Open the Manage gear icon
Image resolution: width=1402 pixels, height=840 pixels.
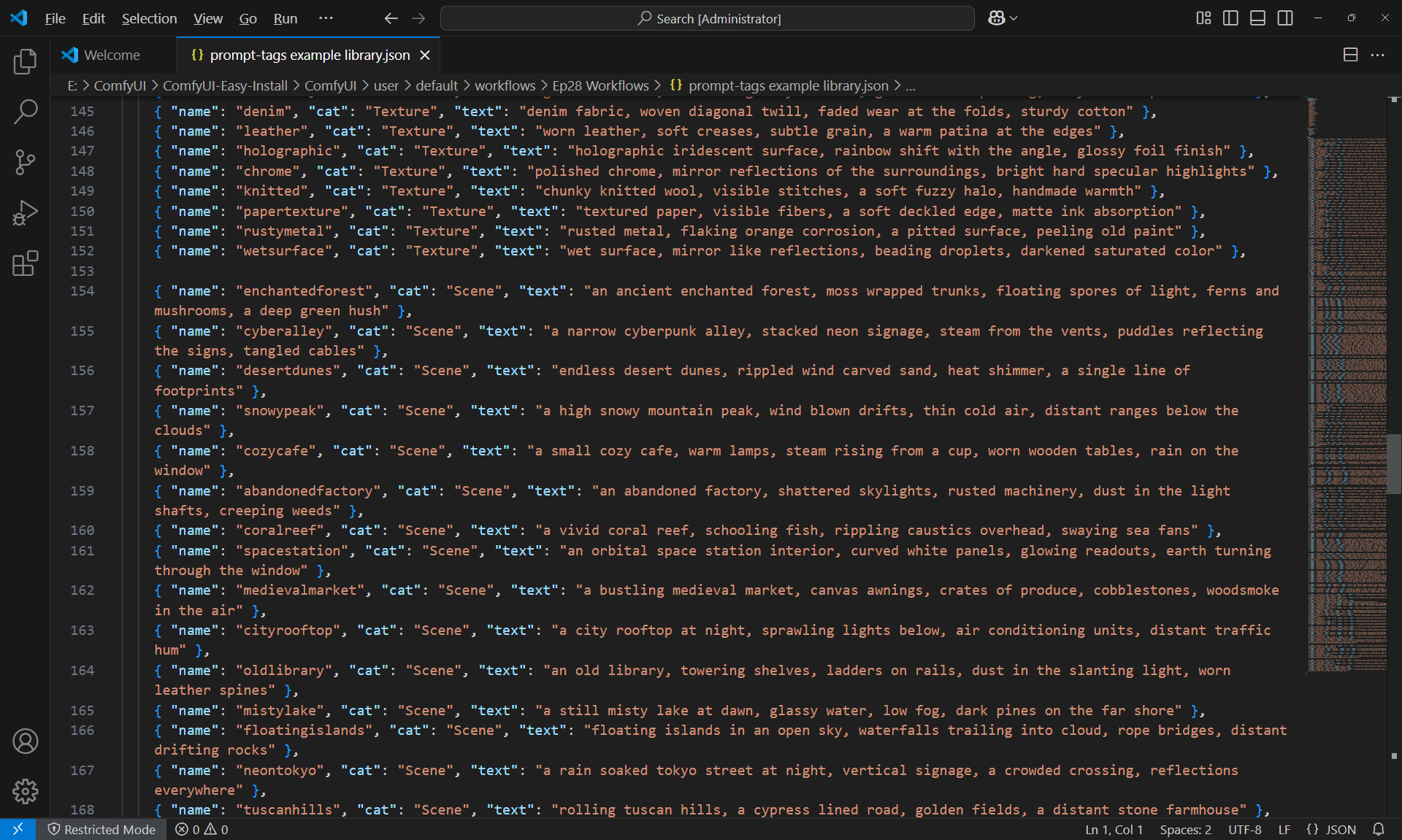pos(26,791)
